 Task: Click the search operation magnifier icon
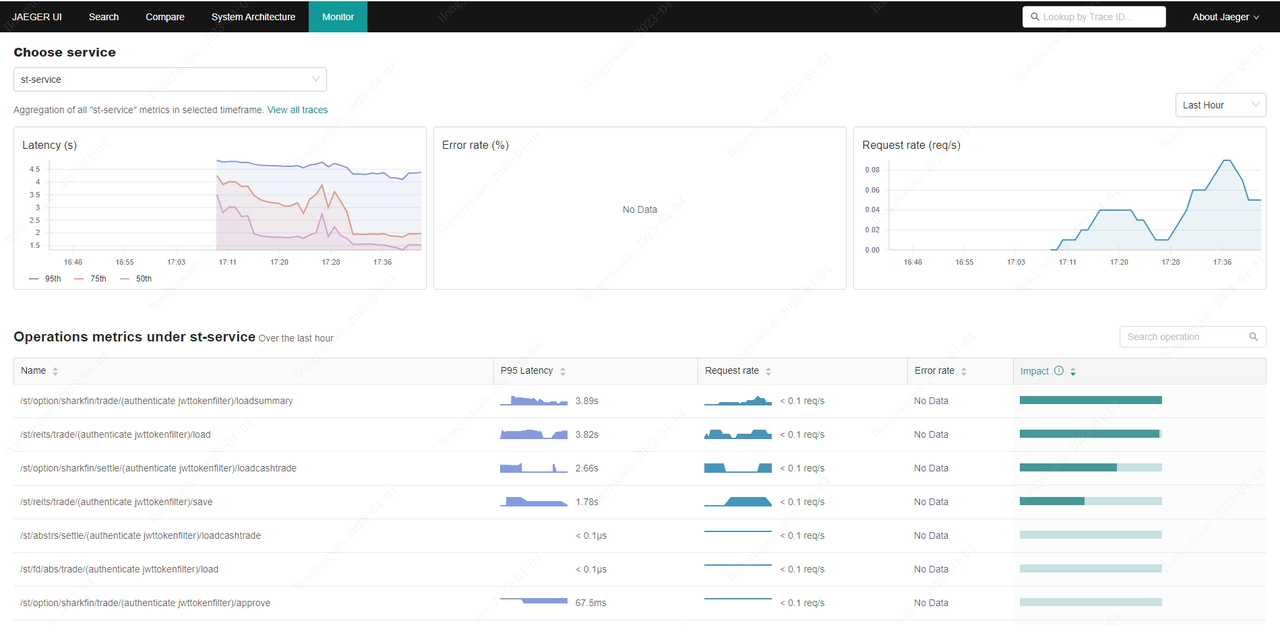1254,337
